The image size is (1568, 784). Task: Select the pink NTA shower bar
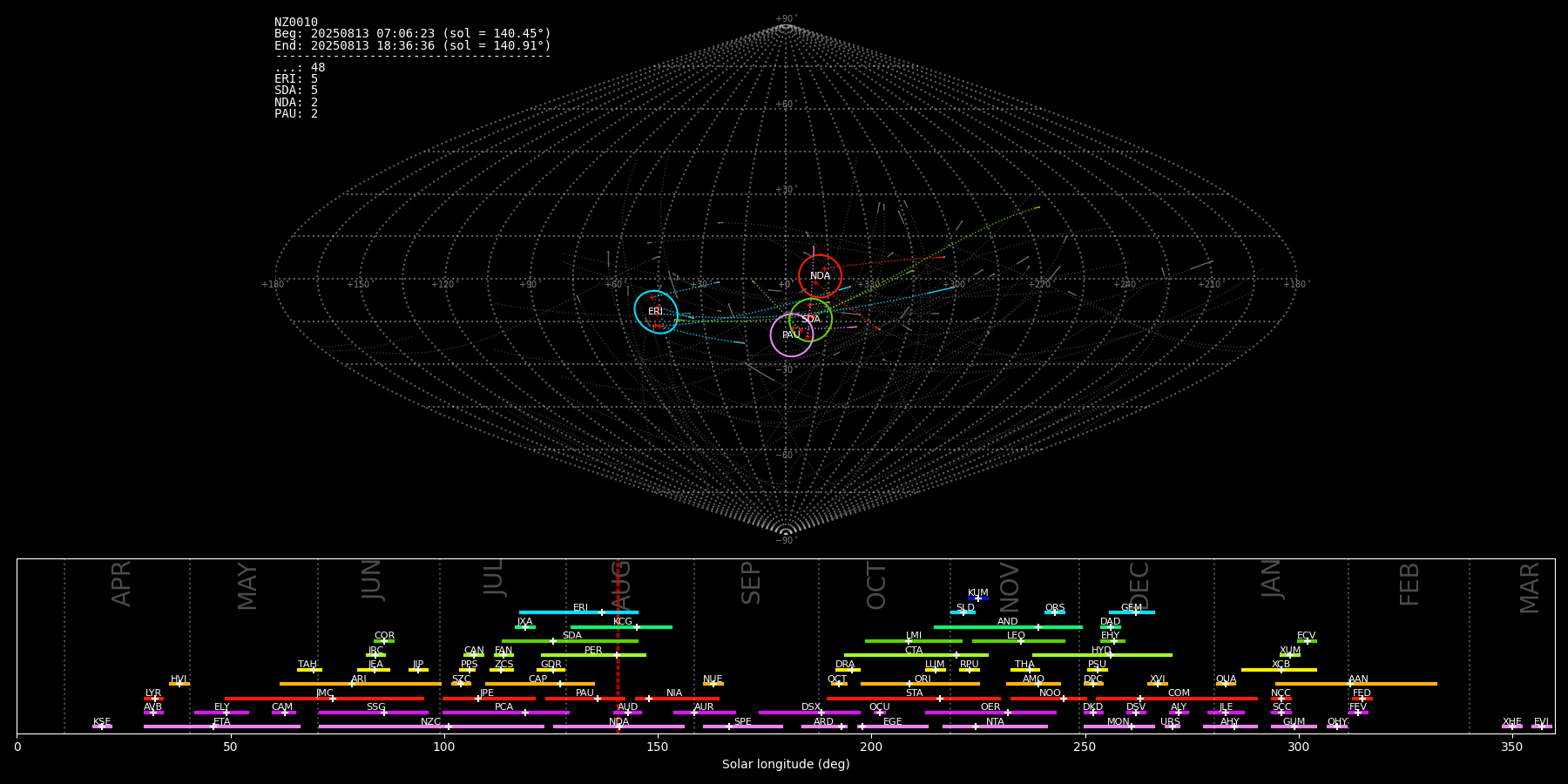click(995, 727)
